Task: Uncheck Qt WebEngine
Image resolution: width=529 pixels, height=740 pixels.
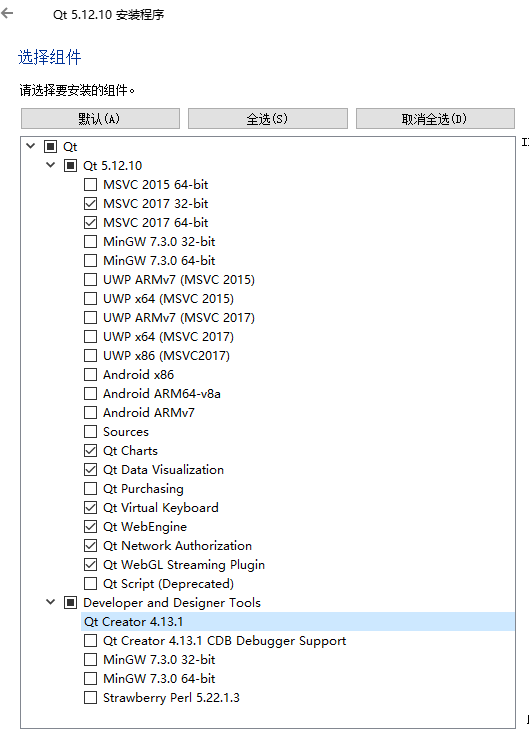Action: (90, 527)
